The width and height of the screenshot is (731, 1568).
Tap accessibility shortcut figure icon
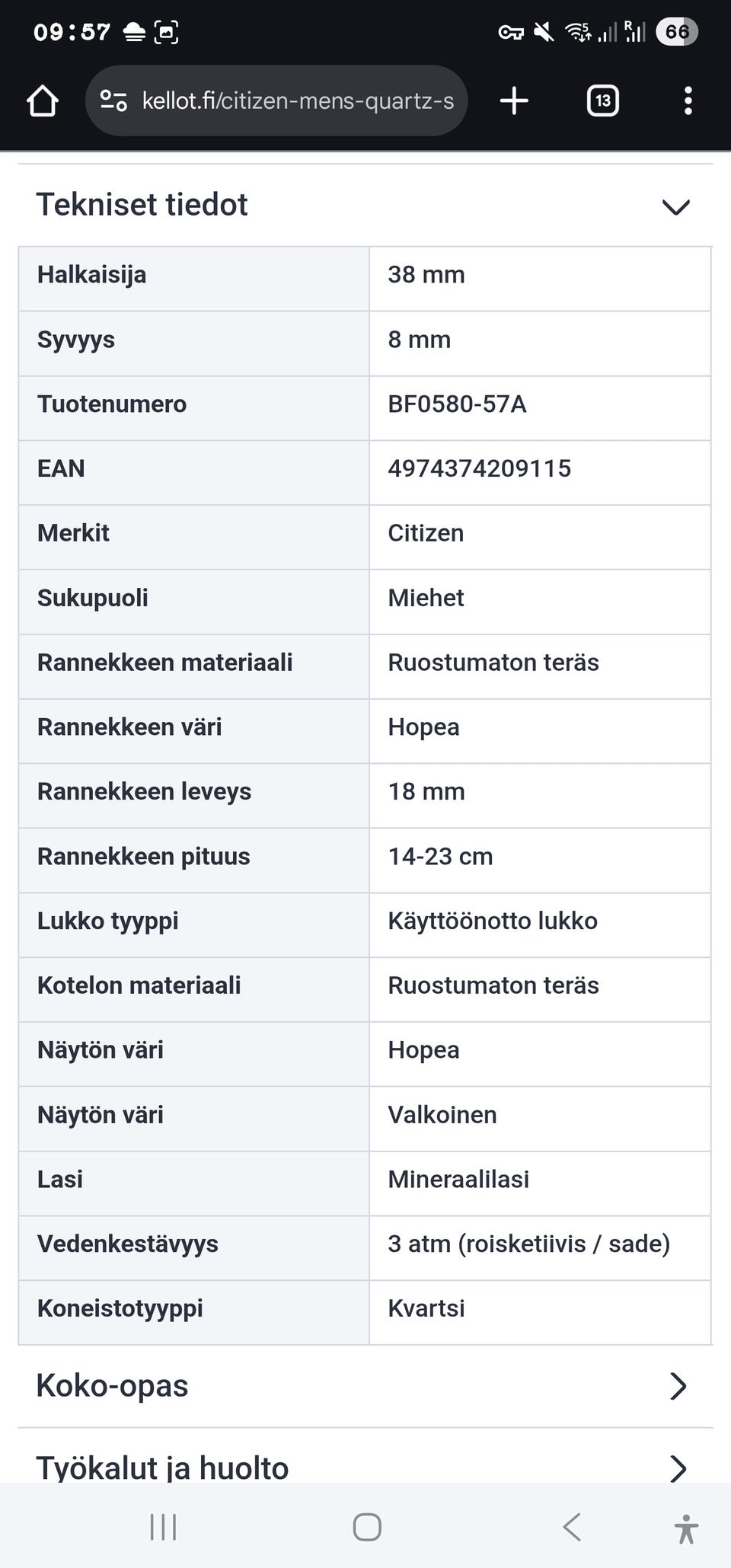(686, 1528)
